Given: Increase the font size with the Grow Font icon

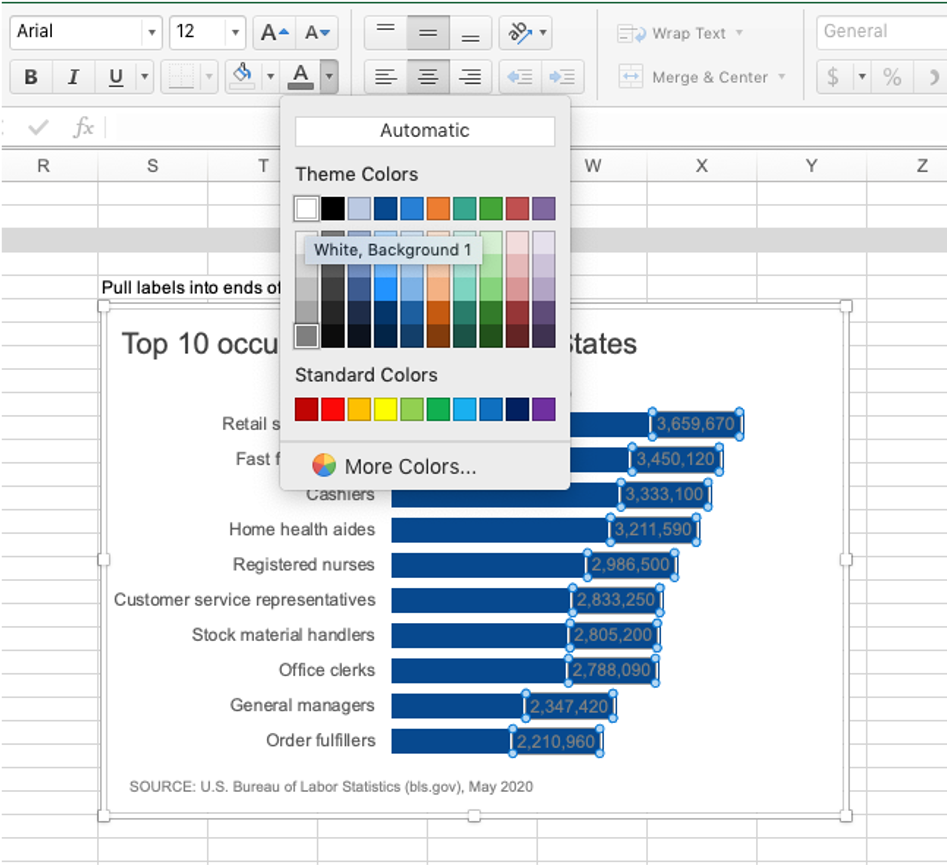Looking at the screenshot, I should click(267, 32).
